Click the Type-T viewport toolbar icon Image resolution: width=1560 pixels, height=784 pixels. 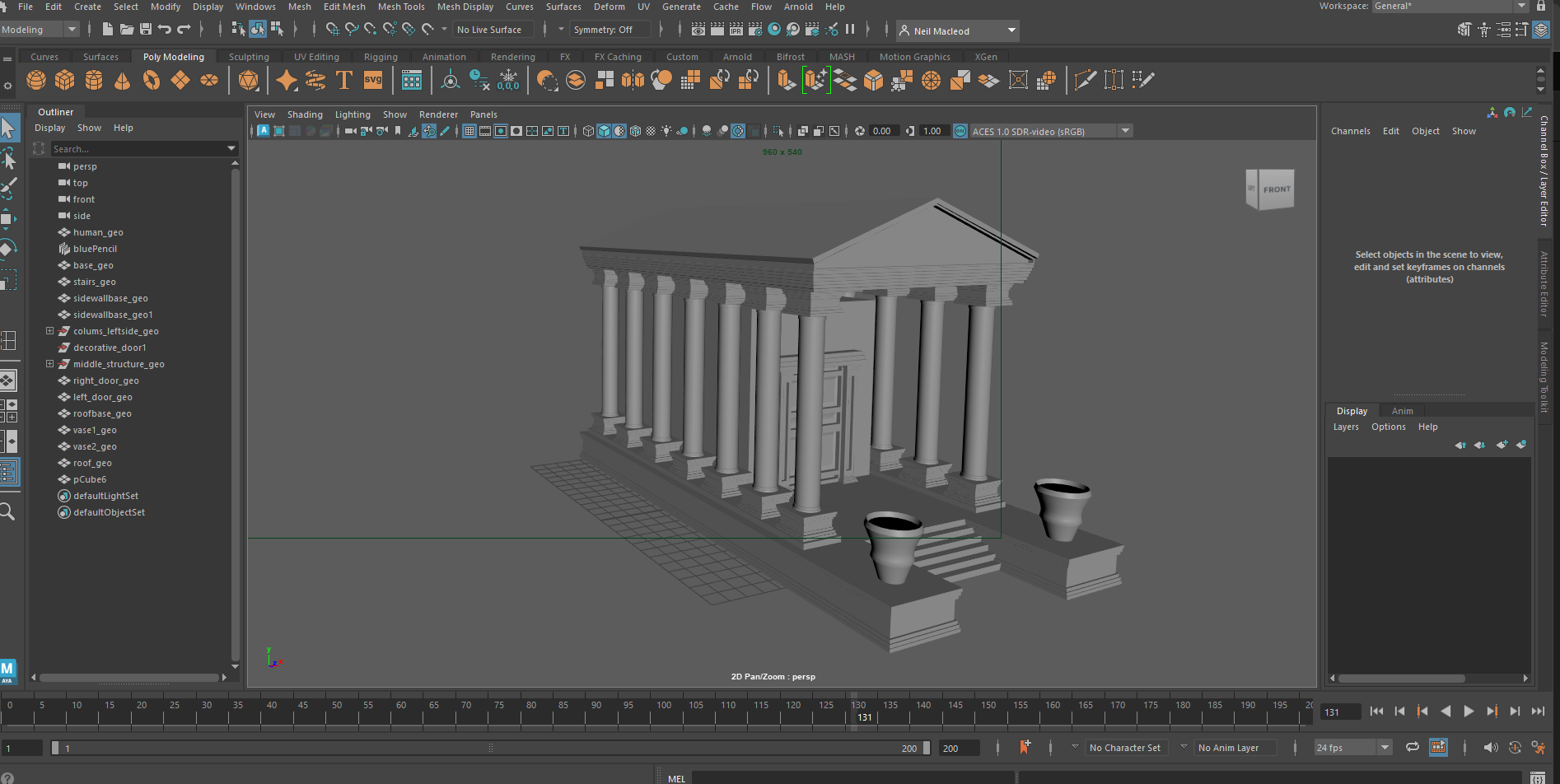coord(563,131)
